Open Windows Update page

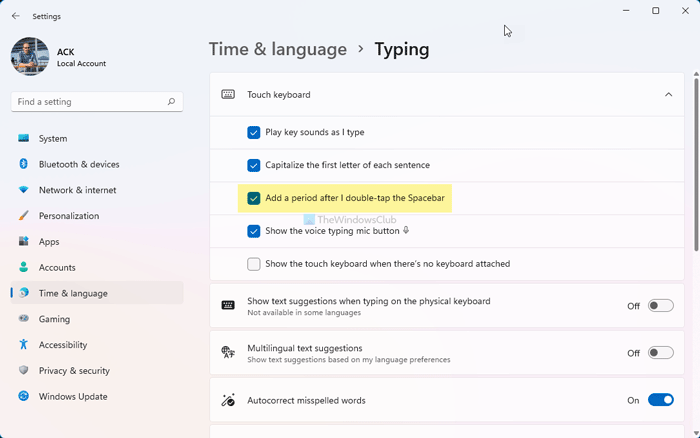(x=73, y=397)
